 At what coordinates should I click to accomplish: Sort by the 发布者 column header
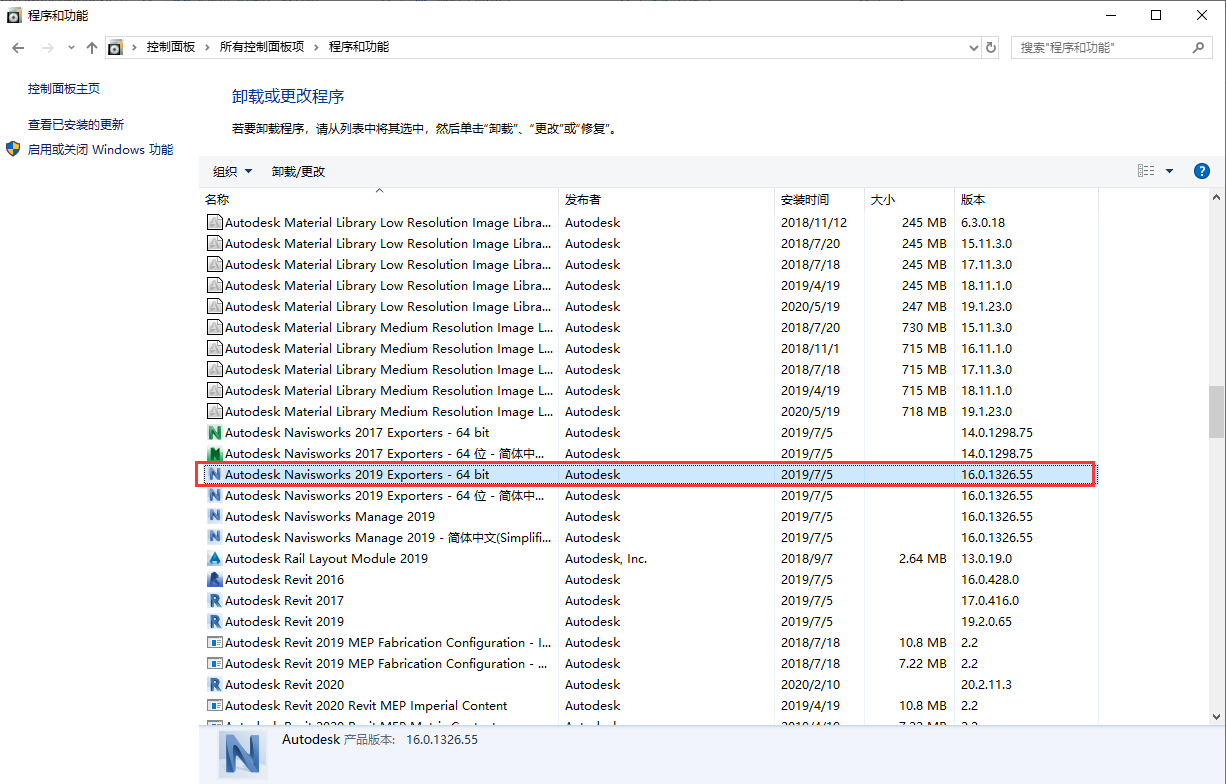pos(666,199)
